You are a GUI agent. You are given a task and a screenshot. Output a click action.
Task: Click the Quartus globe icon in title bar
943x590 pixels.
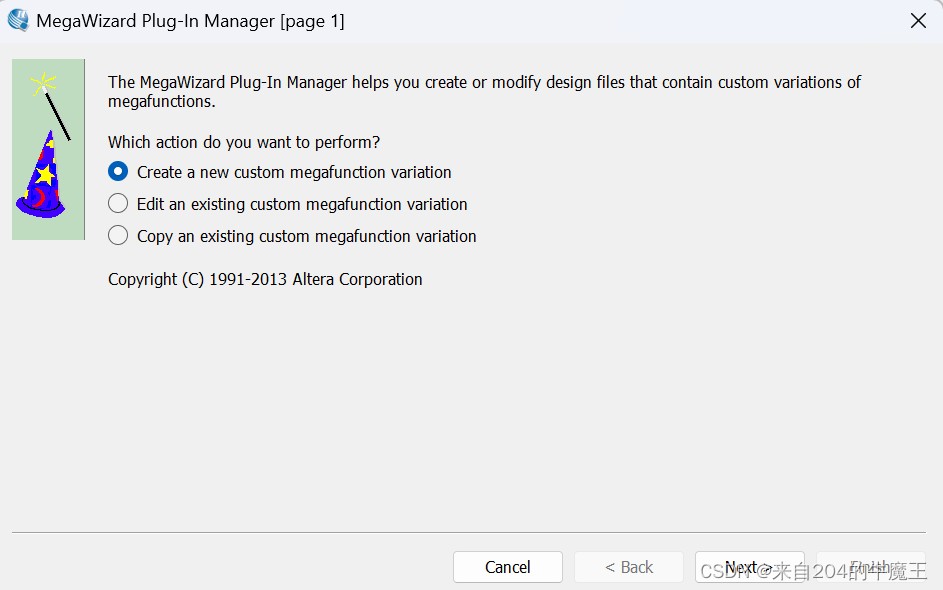tap(18, 20)
